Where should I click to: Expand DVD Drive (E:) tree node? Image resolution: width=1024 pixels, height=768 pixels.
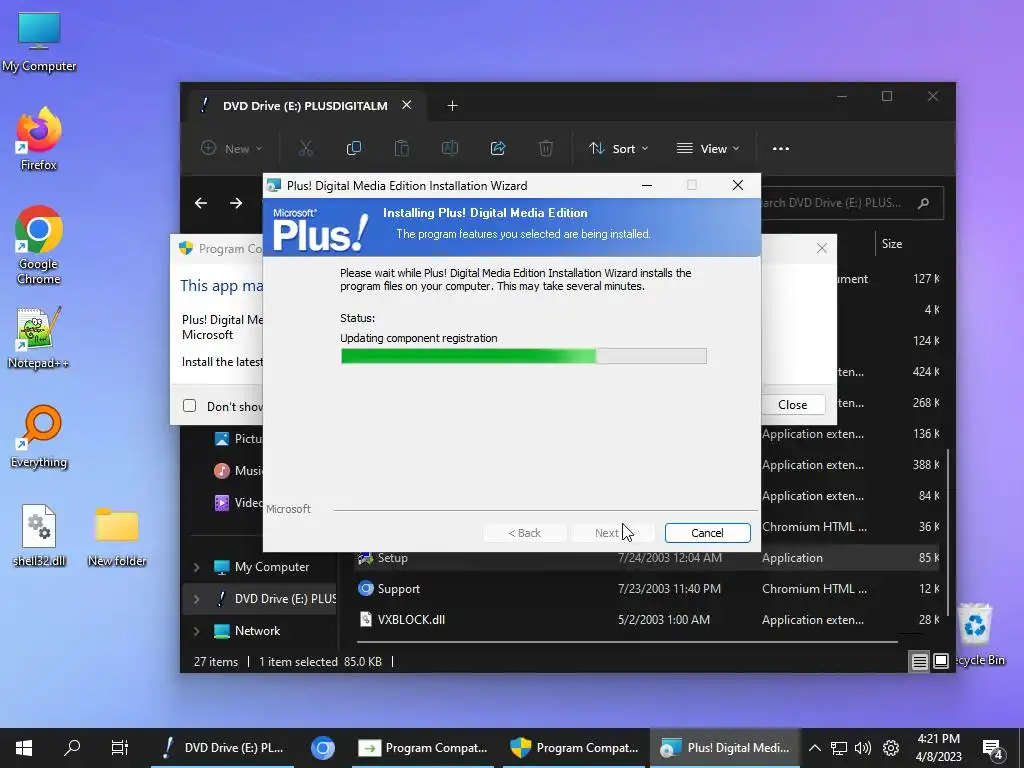click(x=197, y=599)
